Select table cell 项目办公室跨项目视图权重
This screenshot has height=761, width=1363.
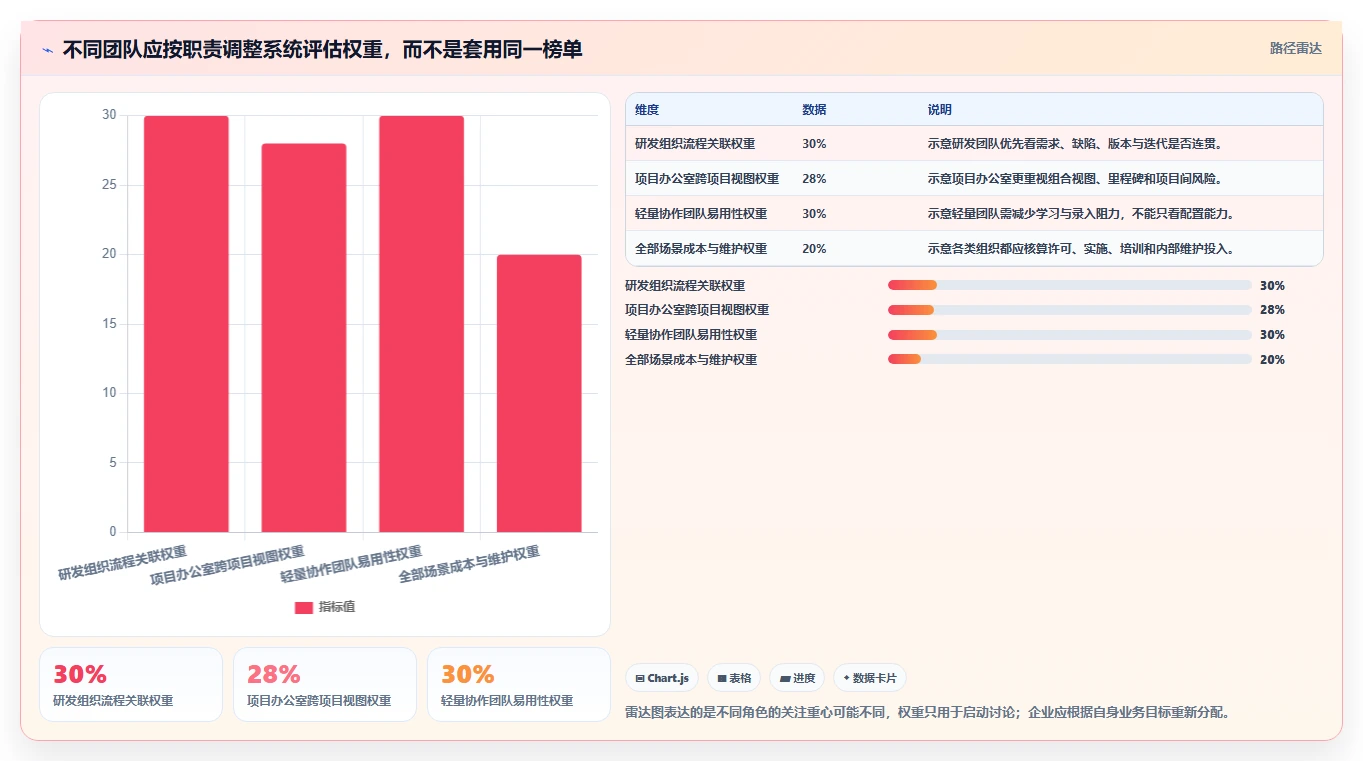point(707,179)
